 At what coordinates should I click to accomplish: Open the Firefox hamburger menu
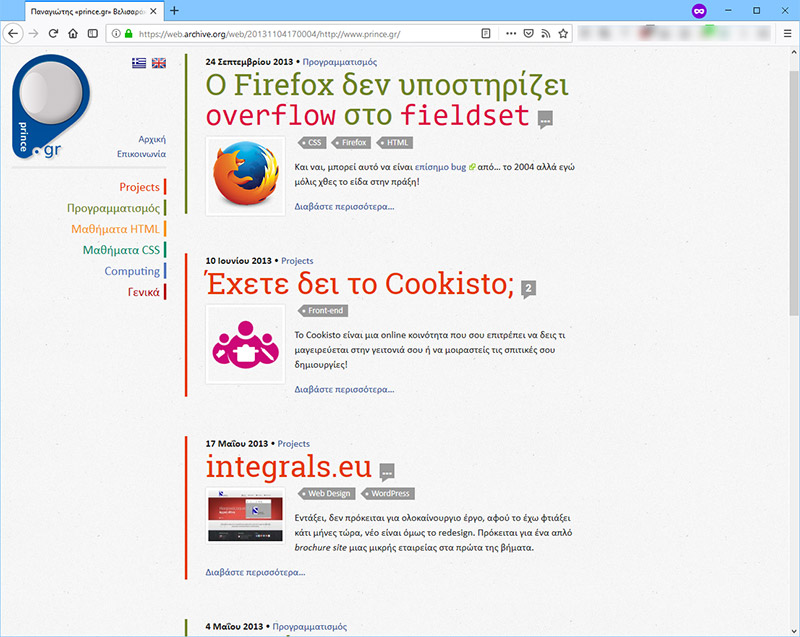(786, 33)
